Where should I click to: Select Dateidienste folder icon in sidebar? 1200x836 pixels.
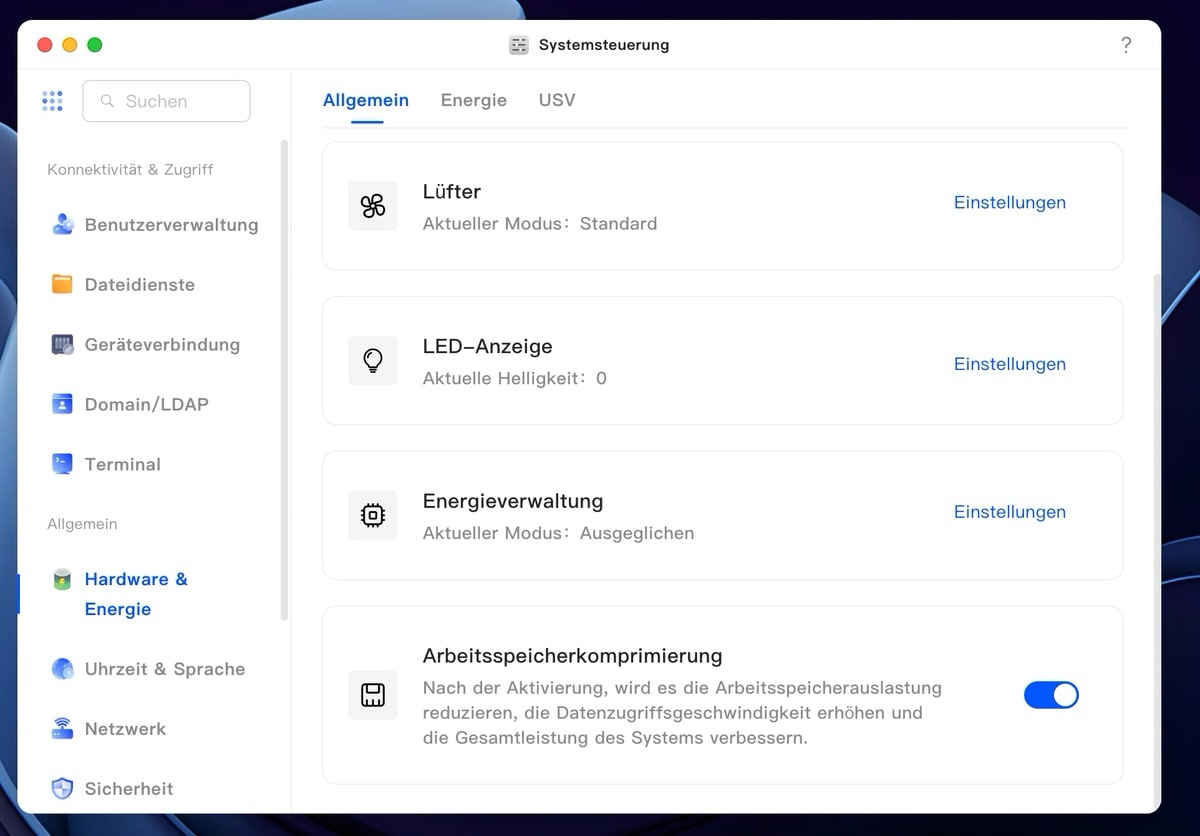pos(62,285)
